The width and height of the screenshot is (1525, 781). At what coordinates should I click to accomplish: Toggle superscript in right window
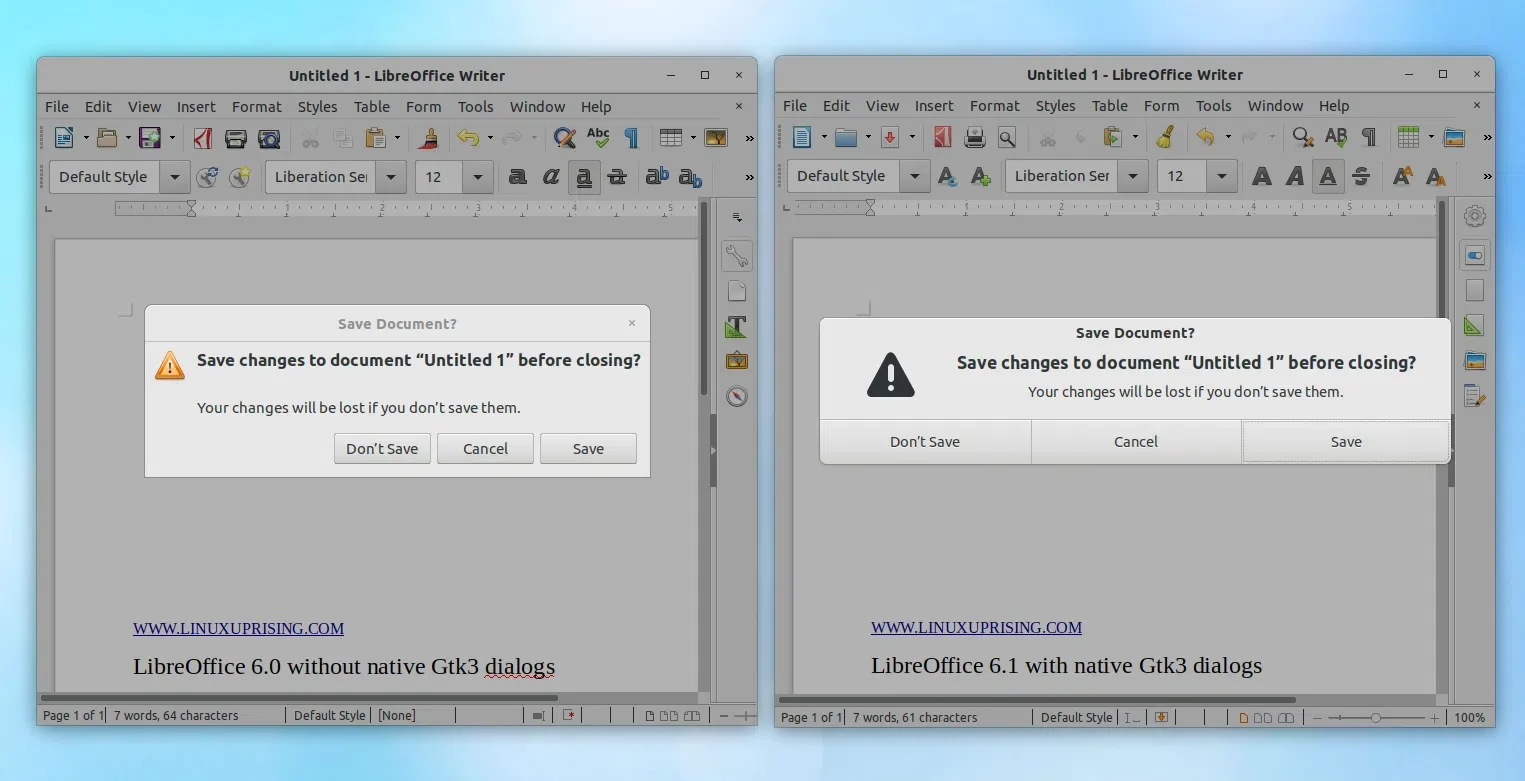(x=1403, y=177)
